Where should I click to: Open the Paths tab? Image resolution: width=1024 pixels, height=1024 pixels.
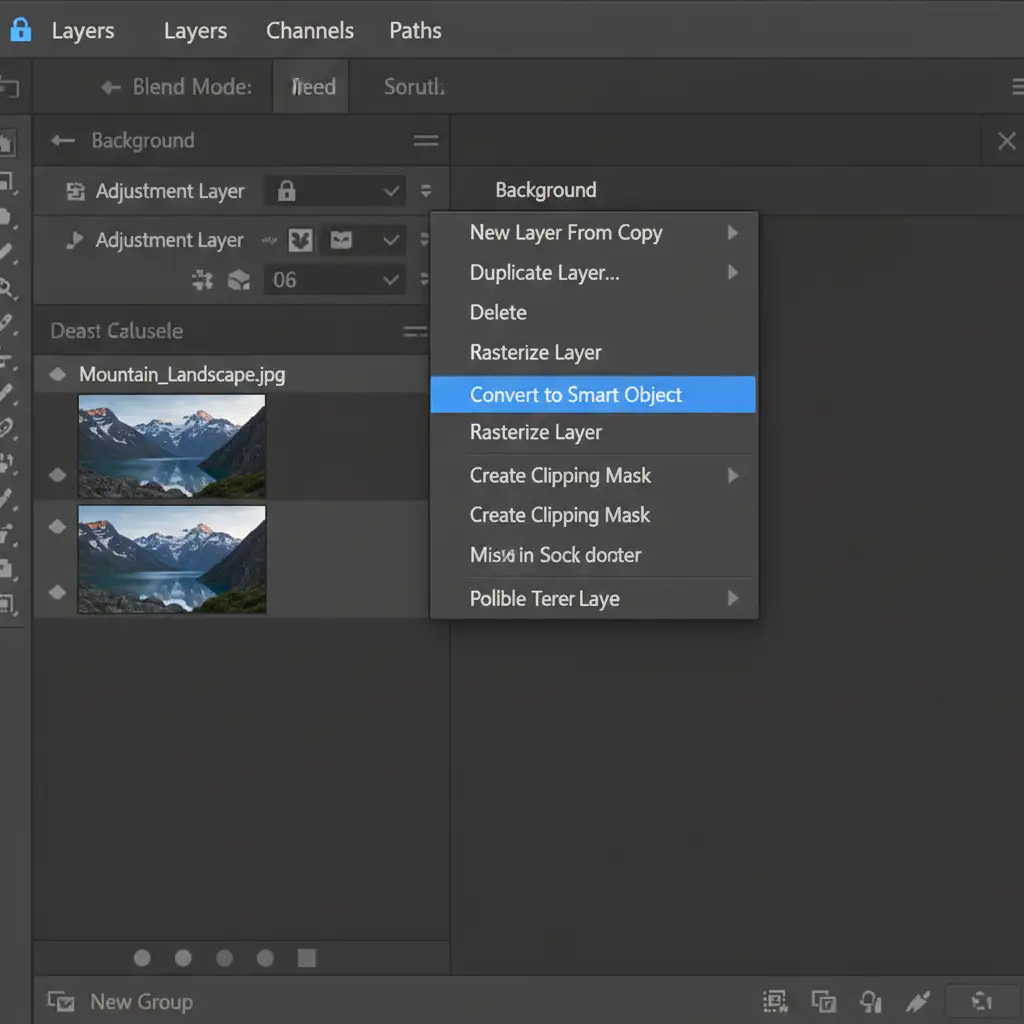coord(415,31)
